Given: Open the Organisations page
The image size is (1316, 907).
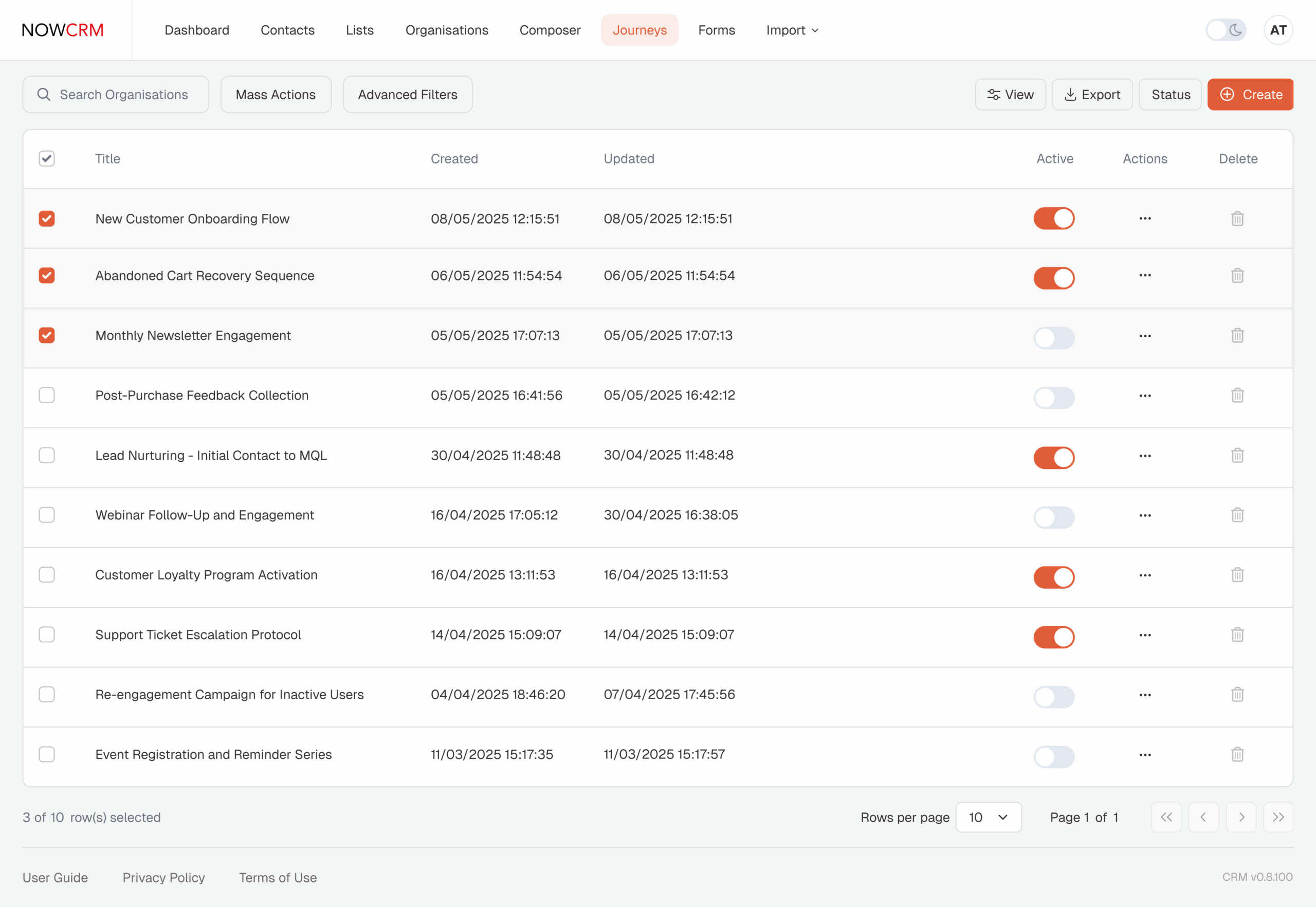Looking at the screenshot, I should point(447,30).
